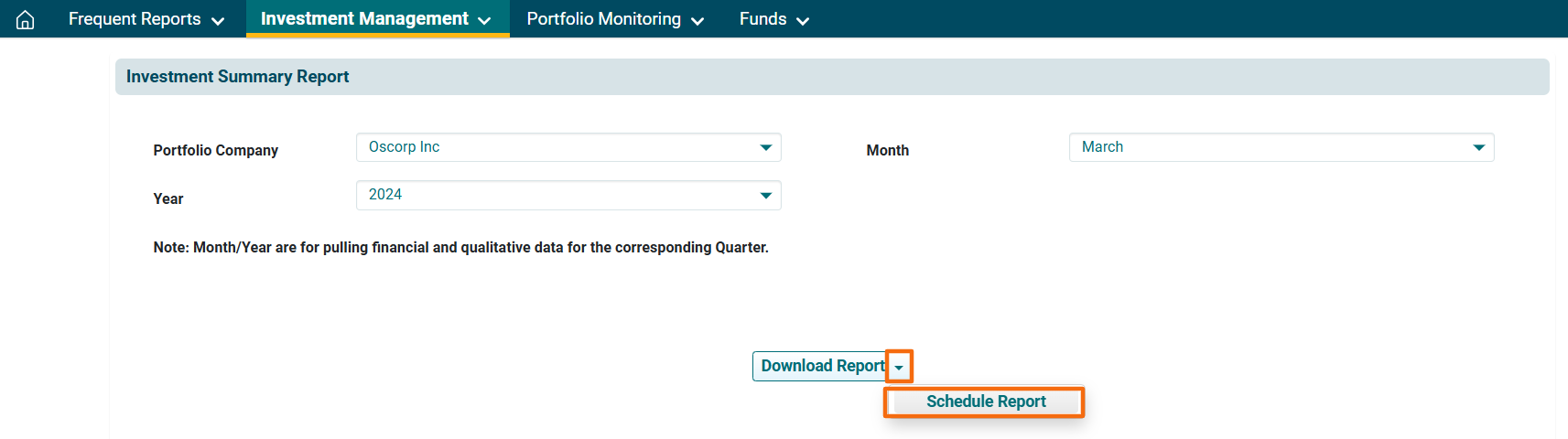The width and height of the screenshot is (1568, 439).
Task: Toggle the Download Report split arrow
Action: 899,367
